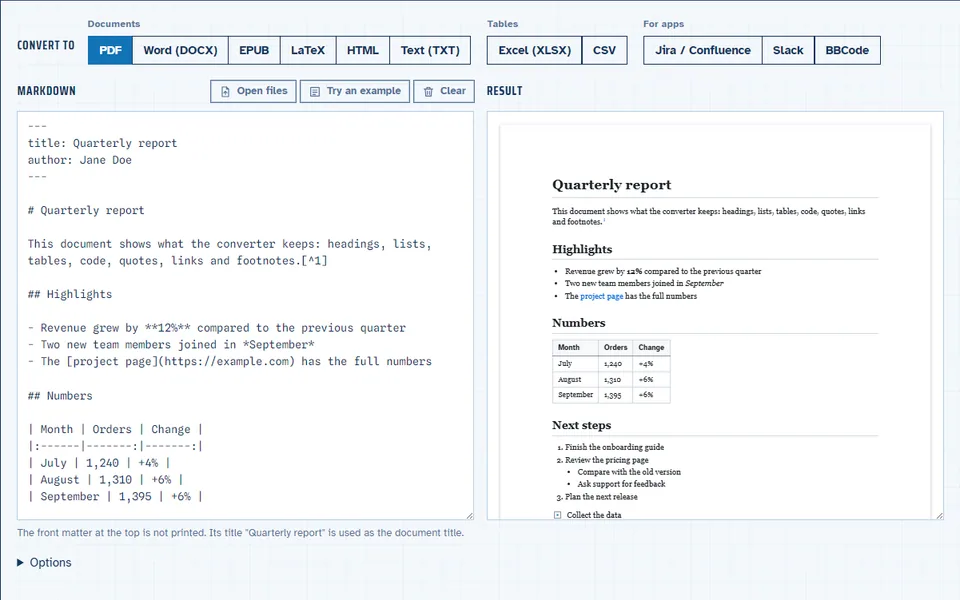Choose Text (TXT) output

tap(430, 50)
